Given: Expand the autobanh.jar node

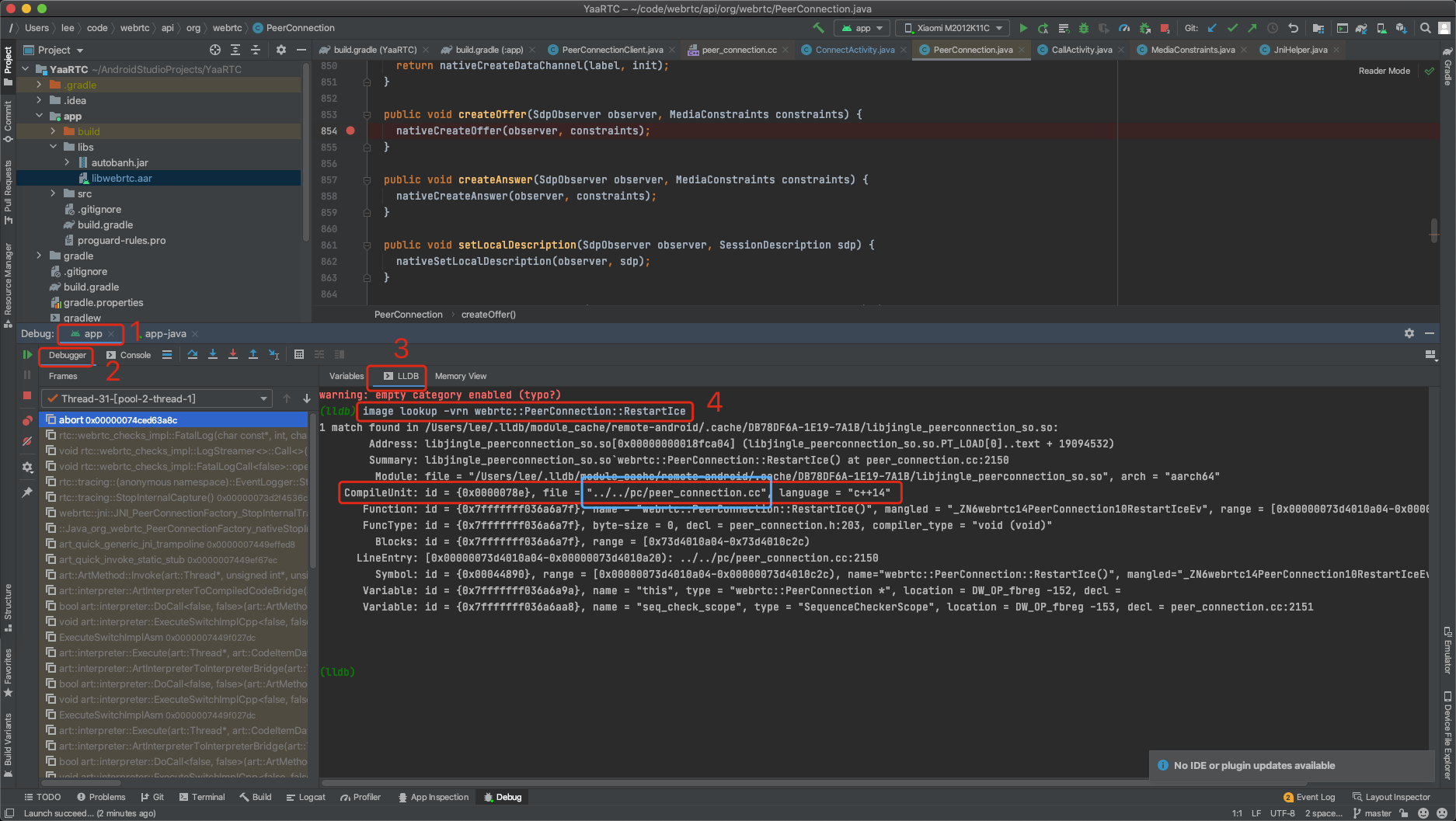Looking at the screenshot, I should [x=67, y=162].
